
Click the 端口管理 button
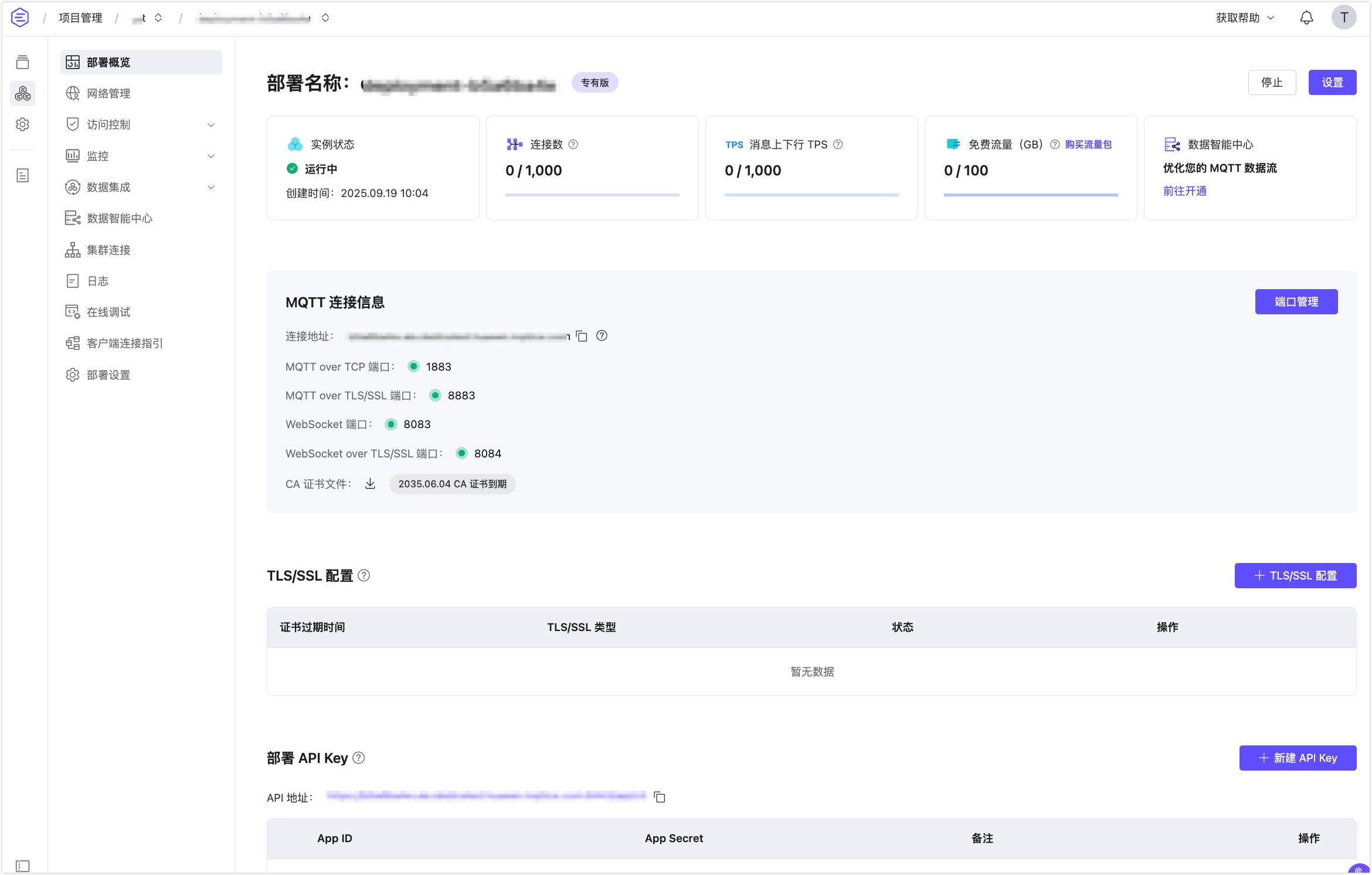pyautogui.click(x=1296, y=301)
